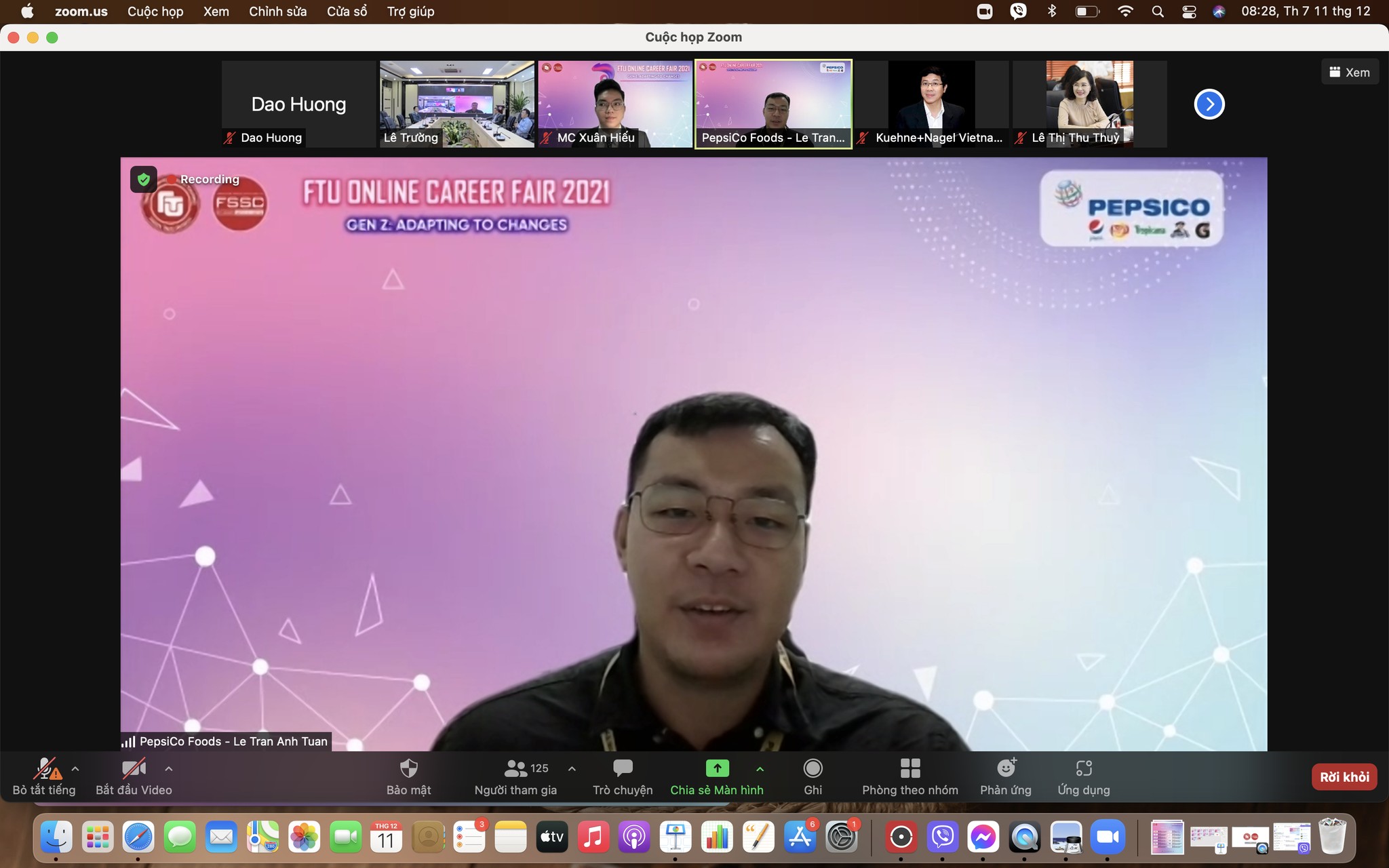This screenshot has height=868, width=1389.
Task: Open Reminders from the Dock
Action: pyautogui.click(x=469, y=837)
